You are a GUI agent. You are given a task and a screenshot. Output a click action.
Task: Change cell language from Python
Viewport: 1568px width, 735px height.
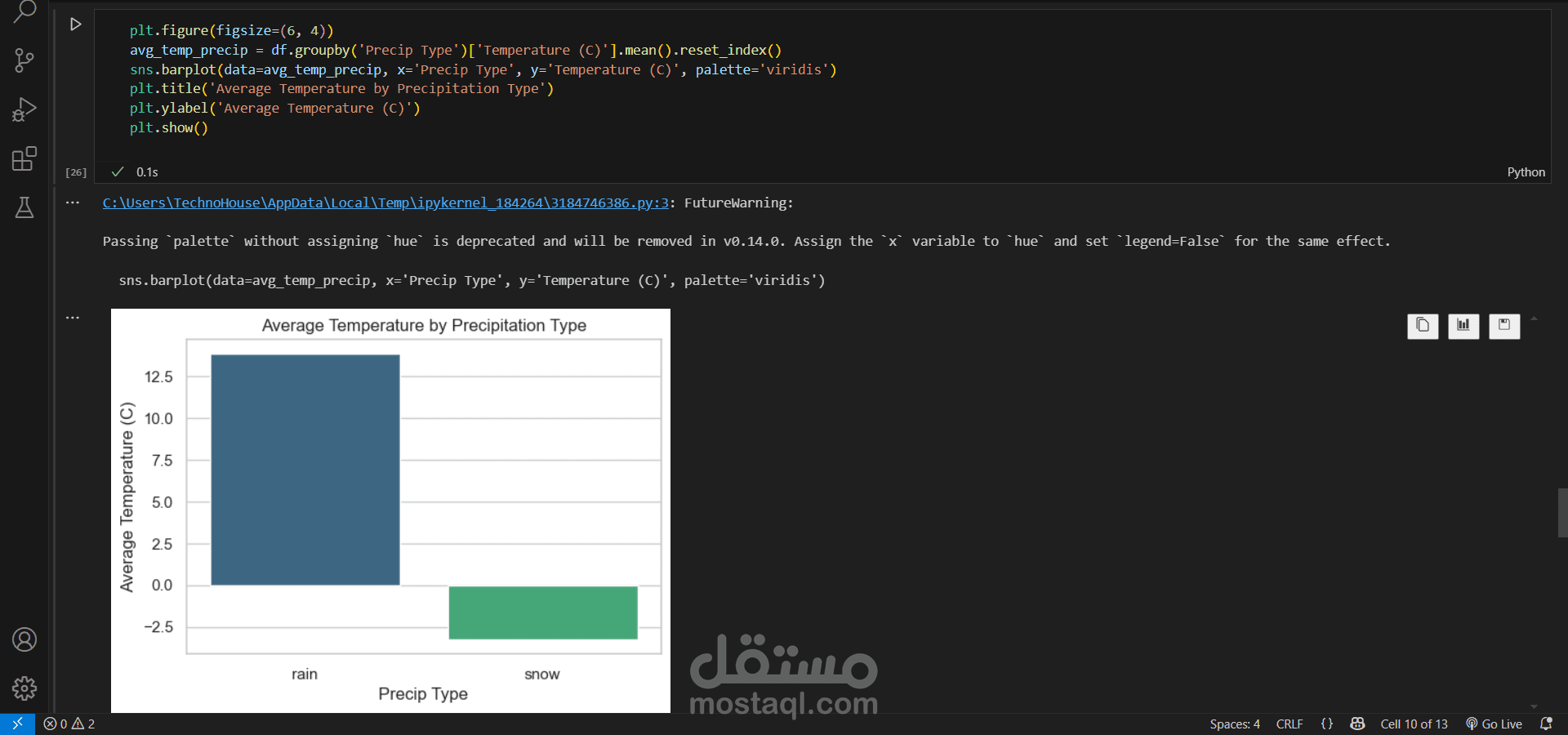[x=1526, y=172]
